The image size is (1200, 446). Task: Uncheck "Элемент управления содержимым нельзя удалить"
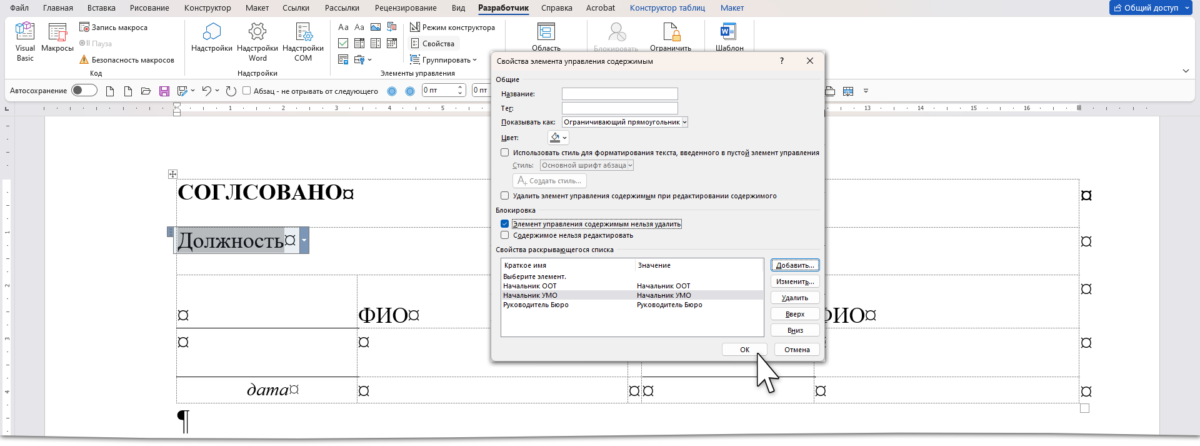coord(506,224)
